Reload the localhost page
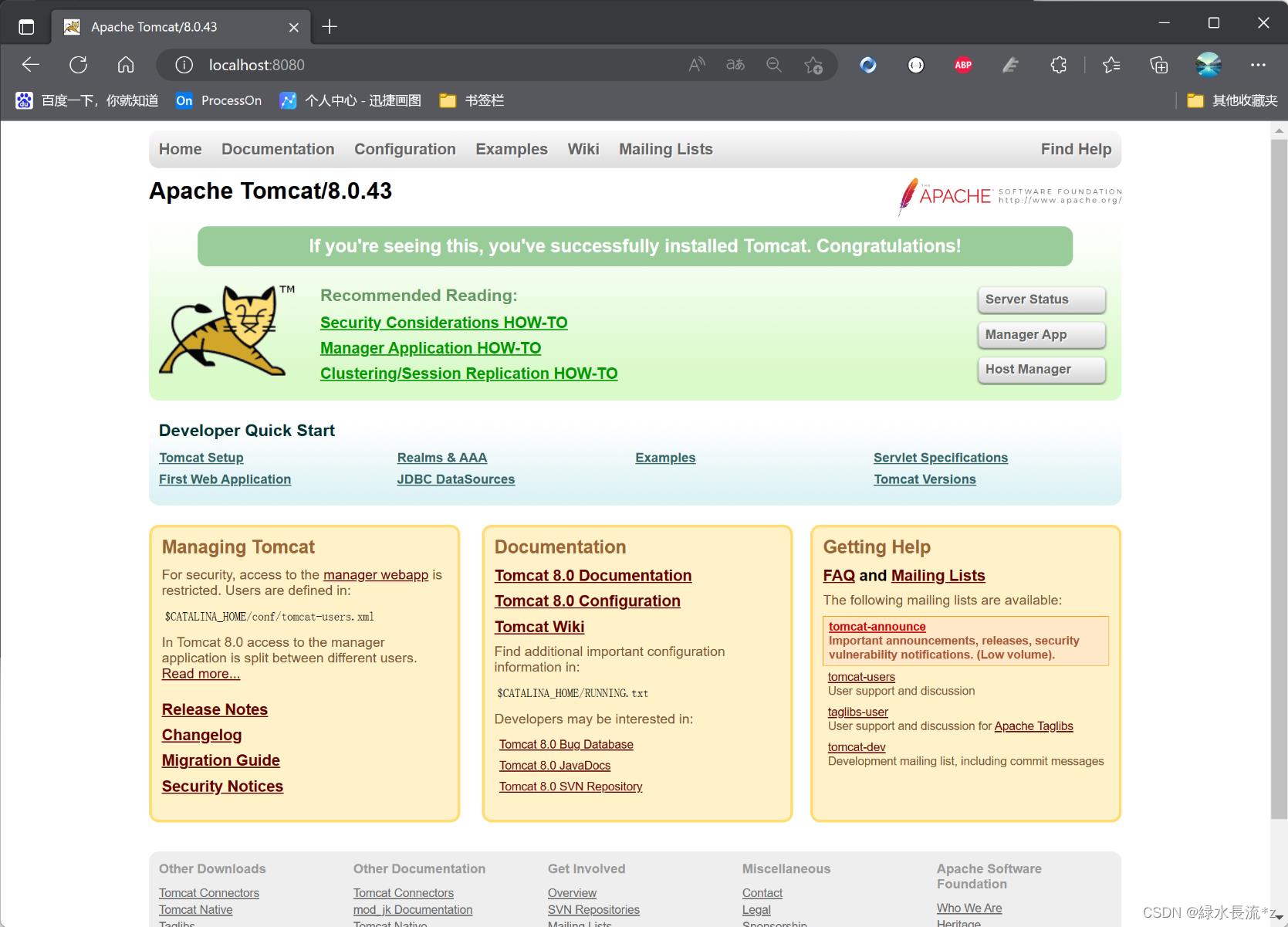The width and height of the screenshot is (1288, 927). pyautogui.click(x=78, y=65)
